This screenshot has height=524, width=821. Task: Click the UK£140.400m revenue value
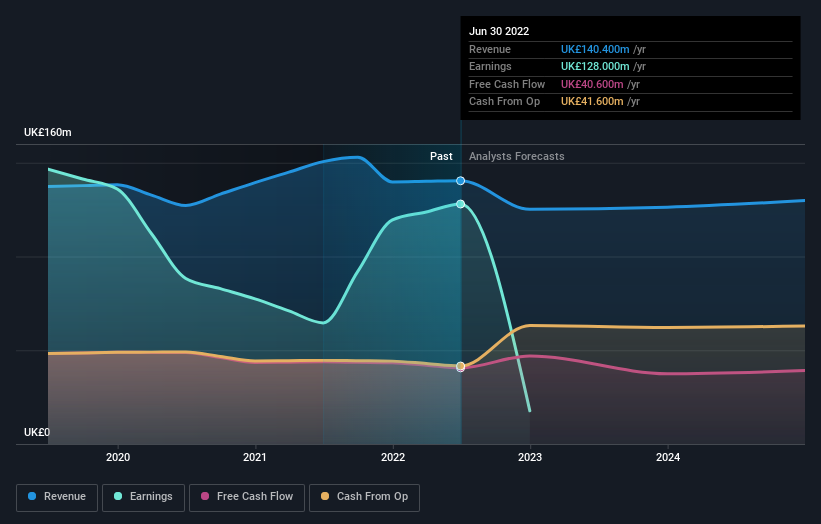coord(595,49)
